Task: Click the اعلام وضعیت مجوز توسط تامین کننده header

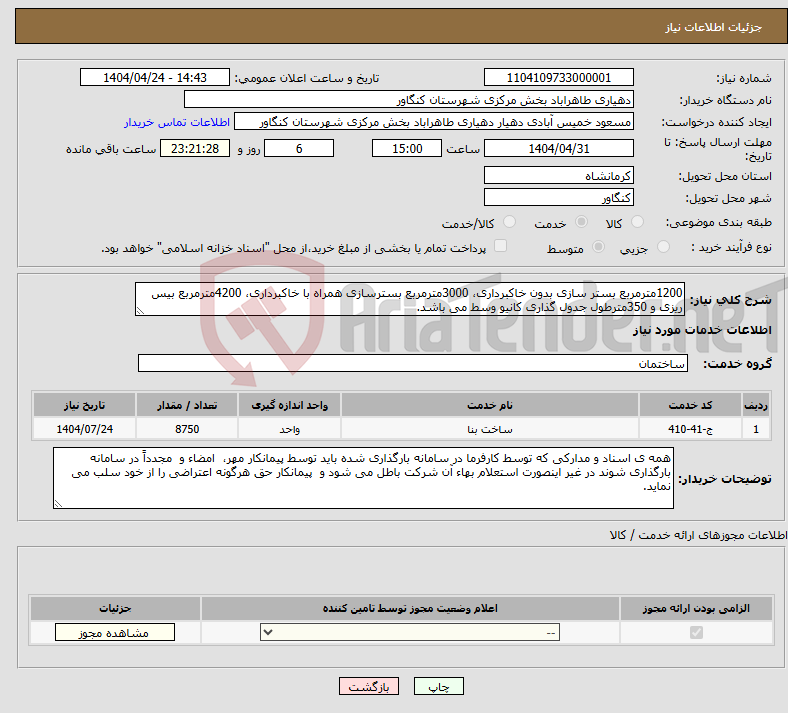Action: [x=410, y=608]
